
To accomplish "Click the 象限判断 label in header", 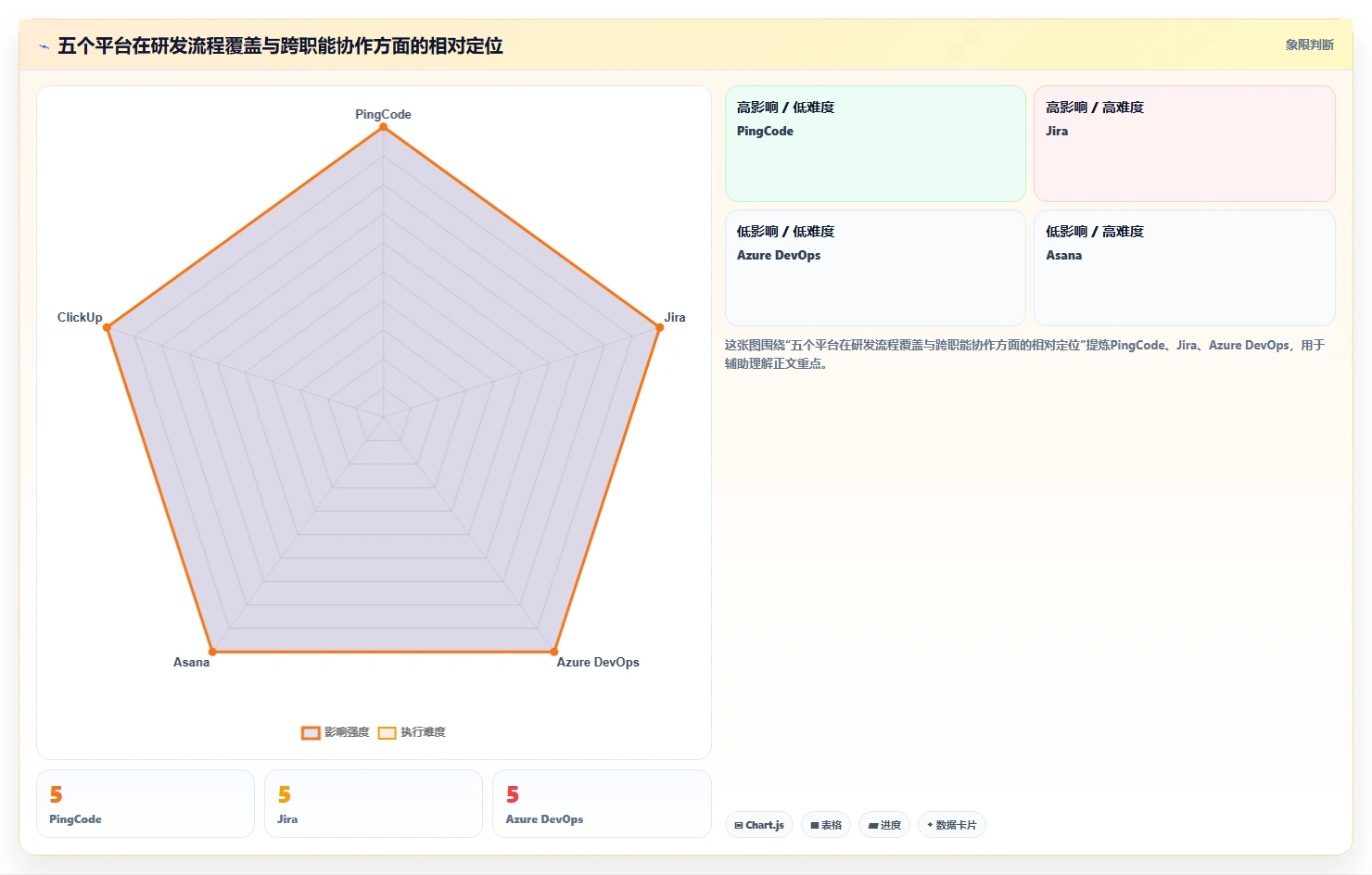I will [x=1309, y=44].
